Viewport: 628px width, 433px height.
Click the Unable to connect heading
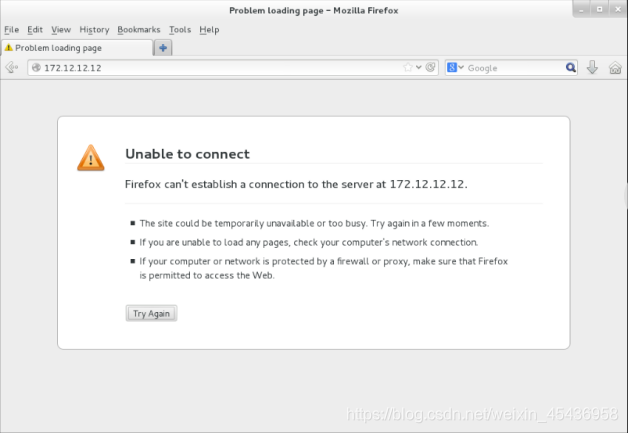coord(187,154)
